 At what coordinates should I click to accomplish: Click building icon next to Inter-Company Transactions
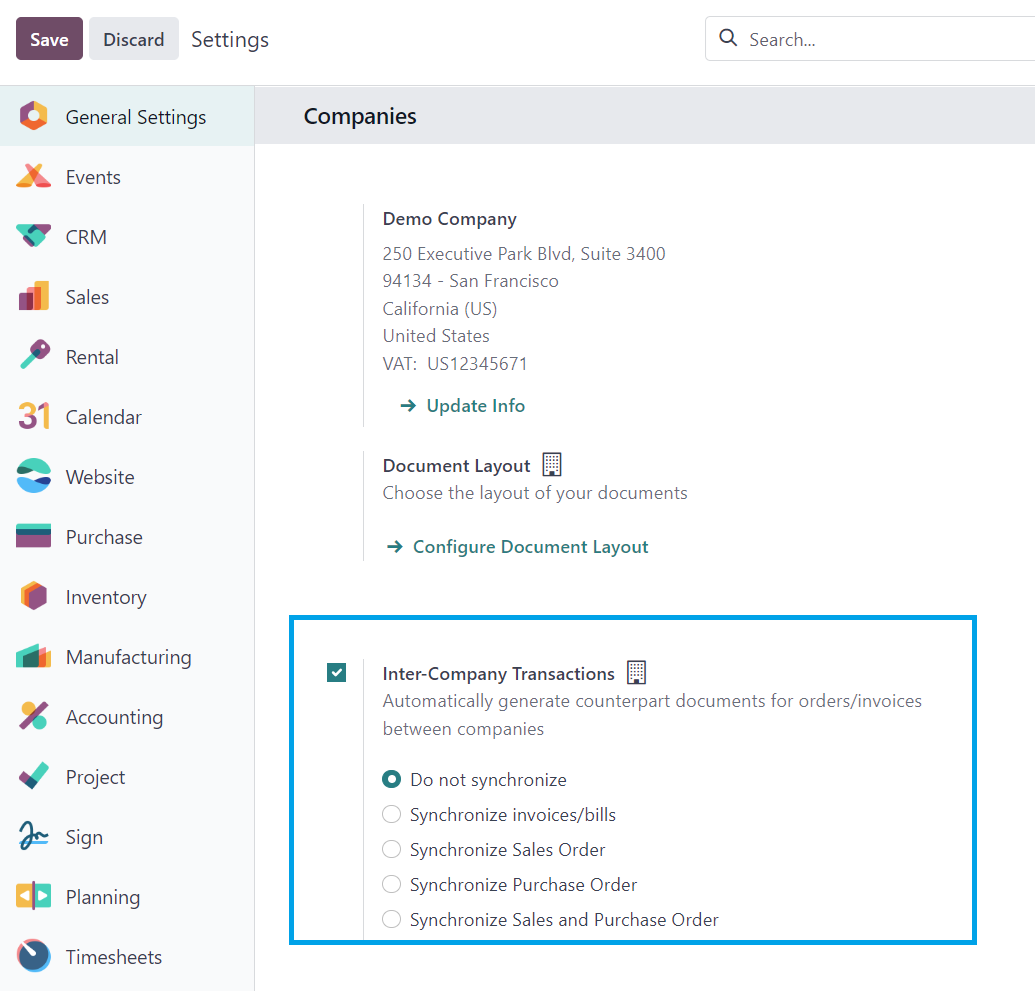pos(636,673)
